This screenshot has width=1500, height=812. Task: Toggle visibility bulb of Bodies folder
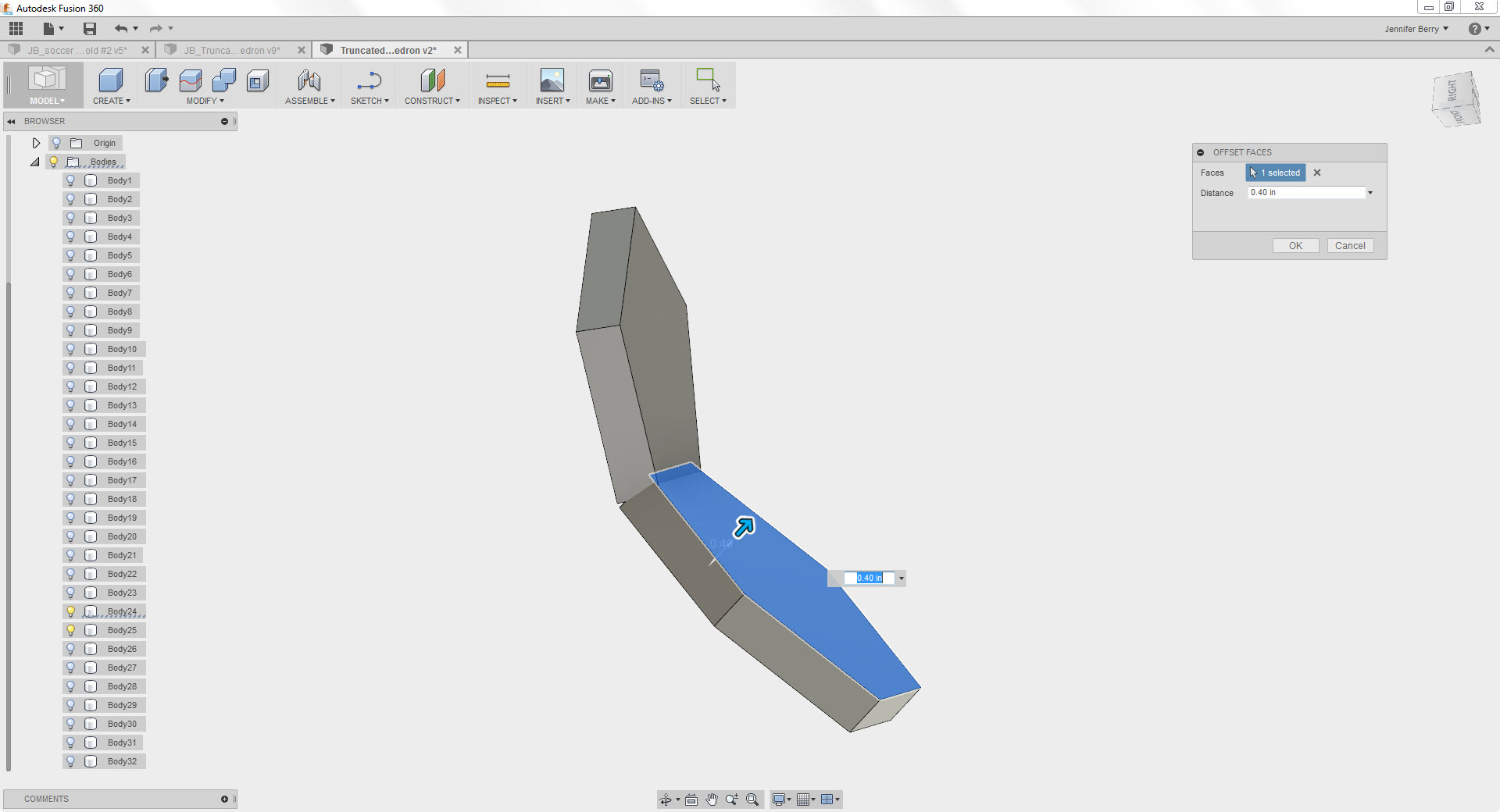point(53,162)
